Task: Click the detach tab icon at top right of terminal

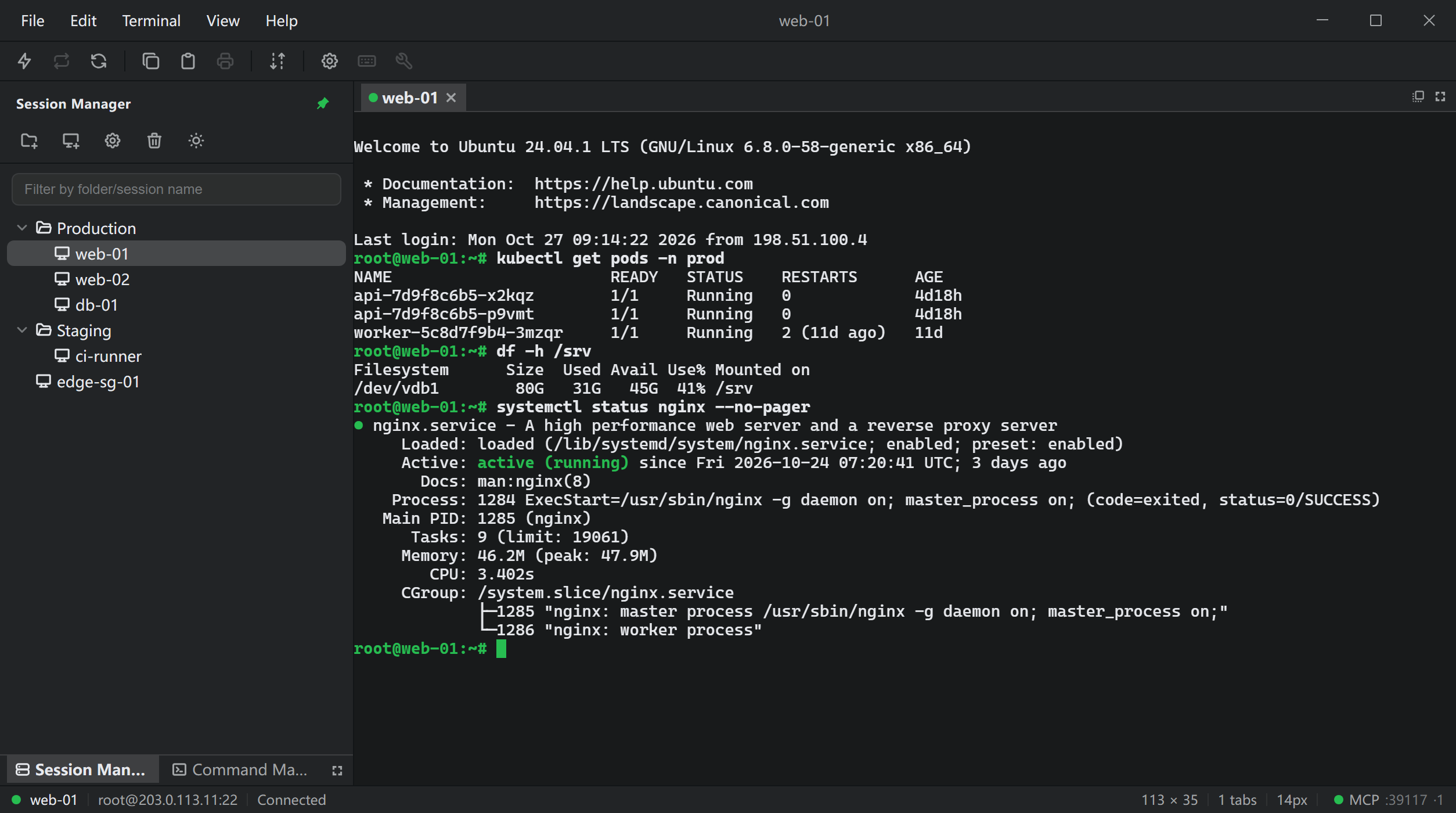Action: (x=1418, y=96)
